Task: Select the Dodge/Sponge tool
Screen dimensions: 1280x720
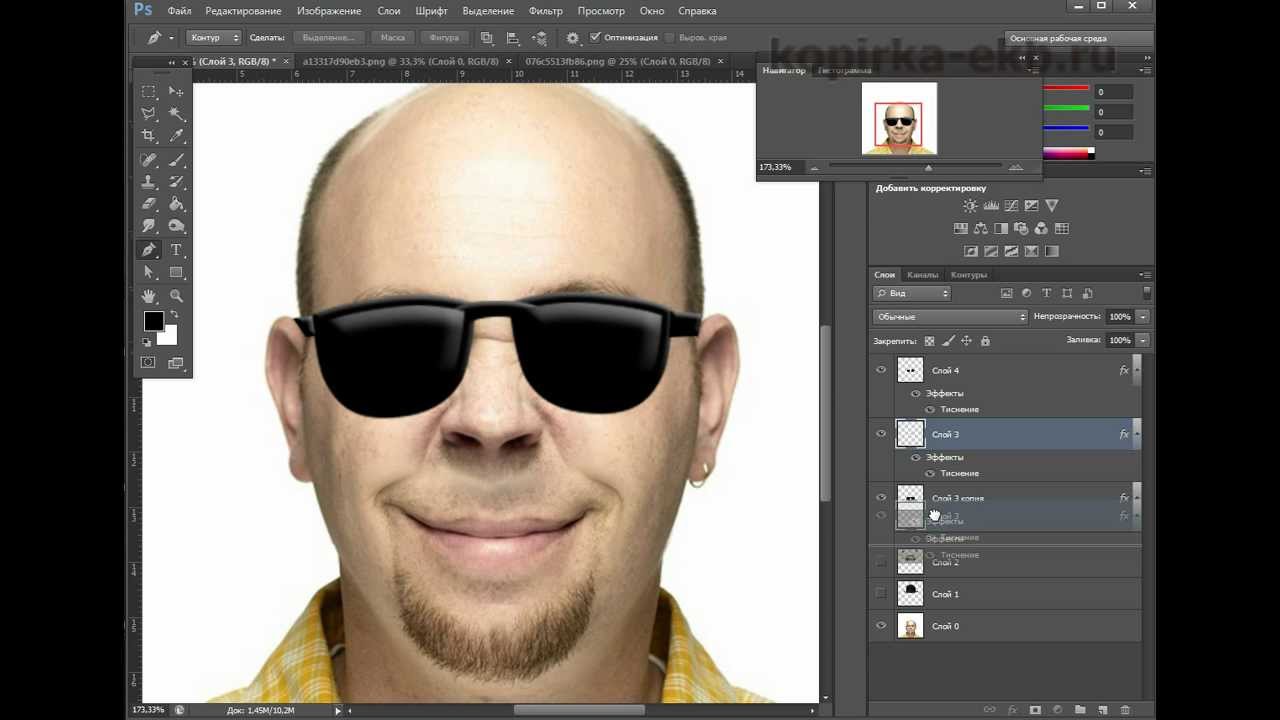Action: 177,226
